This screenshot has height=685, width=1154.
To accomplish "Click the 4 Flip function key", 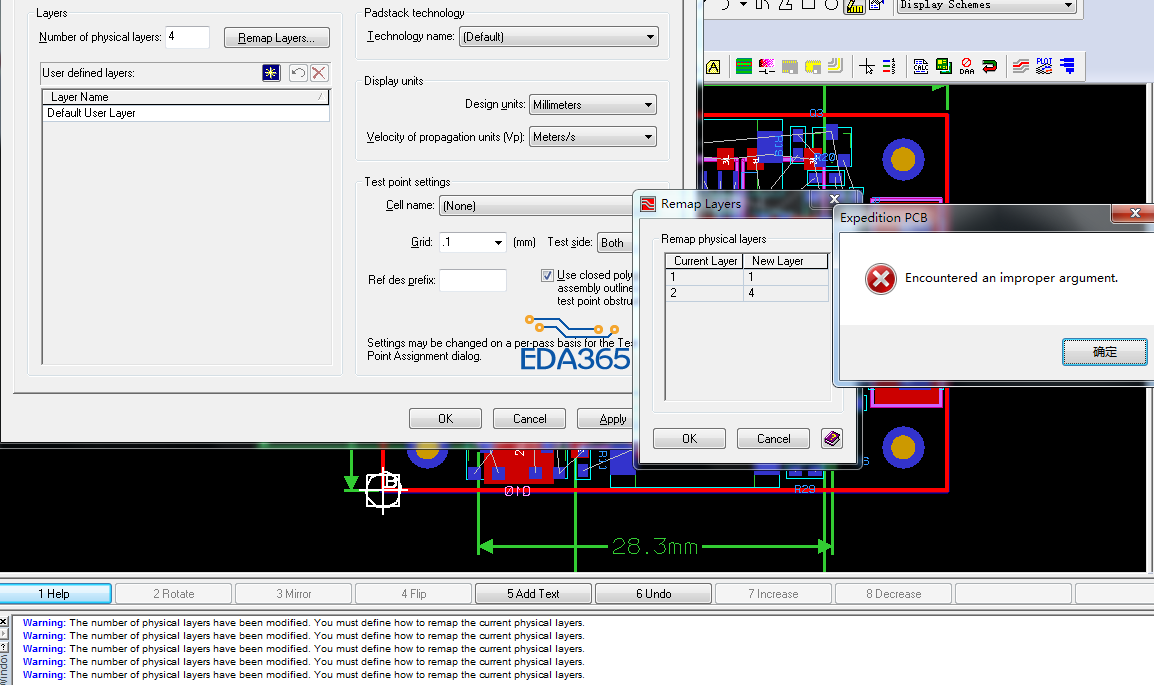I will [414, 594].
